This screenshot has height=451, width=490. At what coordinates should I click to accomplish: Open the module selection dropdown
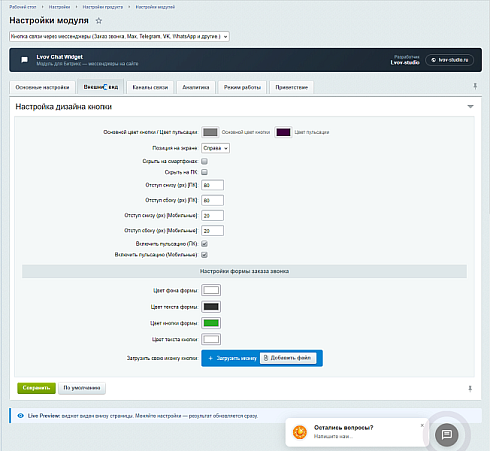[x=119, y=36]
